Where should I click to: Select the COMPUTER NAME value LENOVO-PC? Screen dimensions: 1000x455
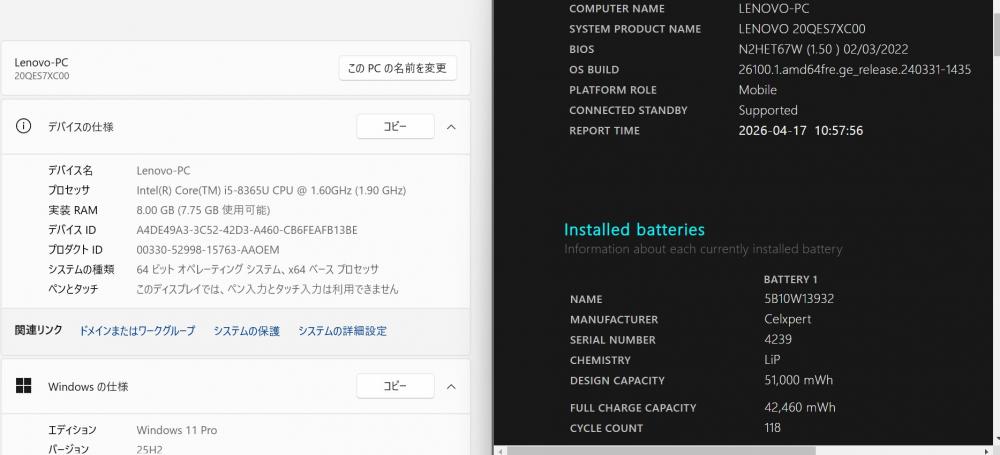(x=774, y=8)
